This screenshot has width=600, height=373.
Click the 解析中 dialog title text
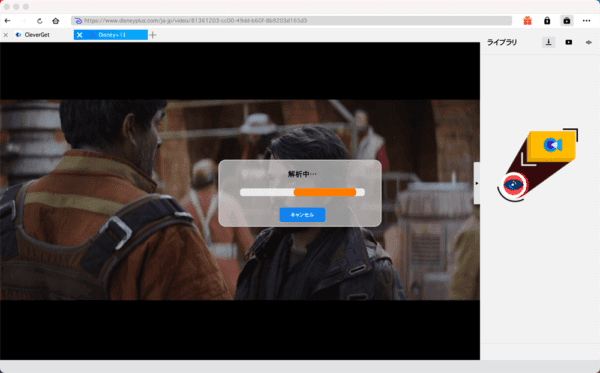[x=302, y=174]
